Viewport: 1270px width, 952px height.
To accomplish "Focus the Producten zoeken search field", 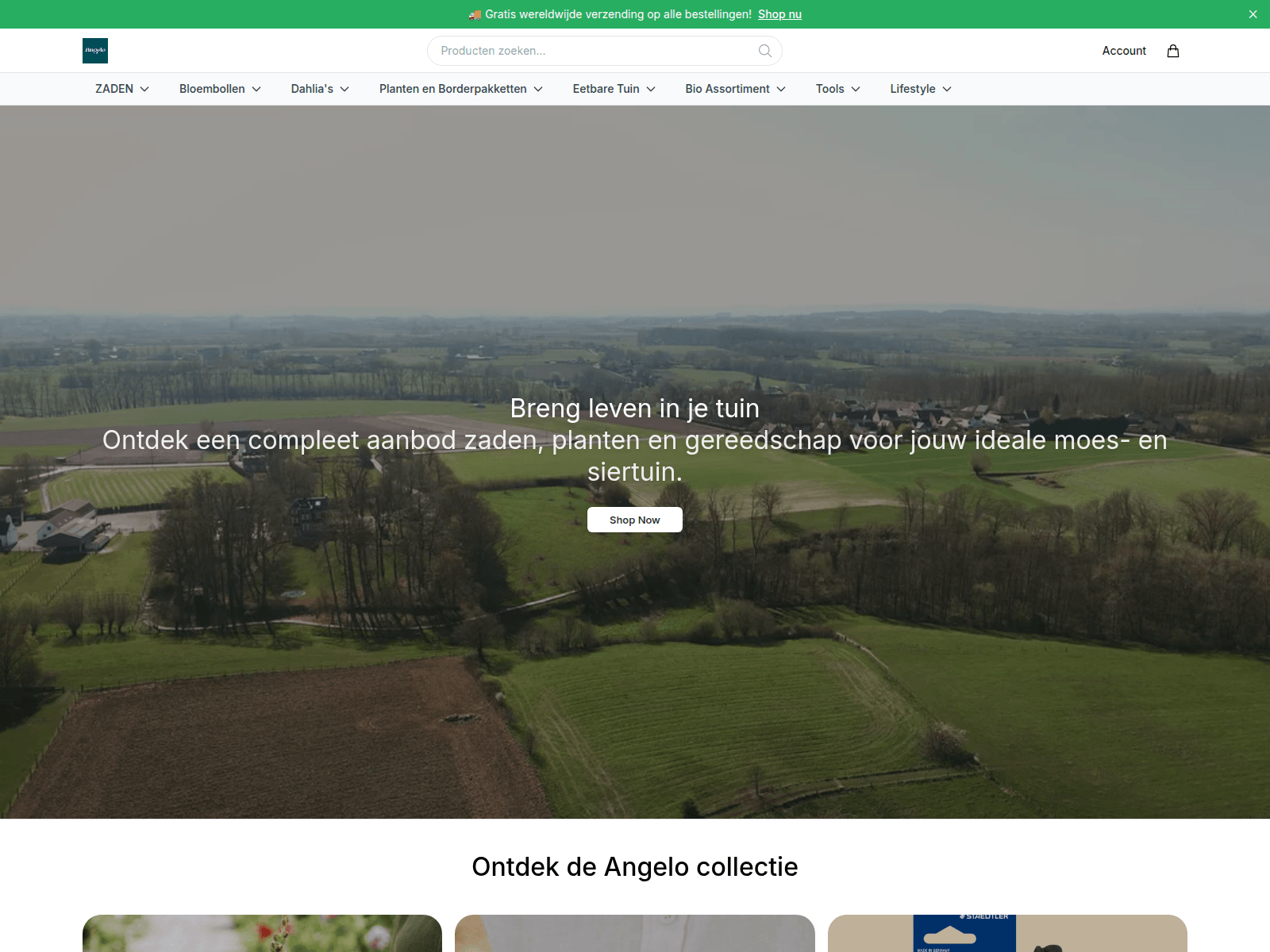I will coord(605,51).
